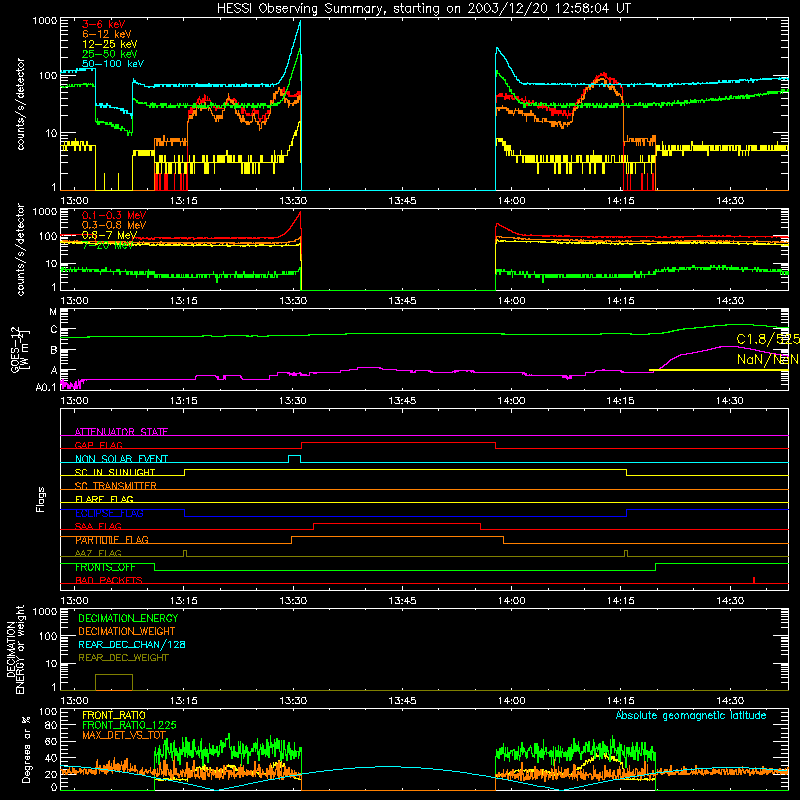Click the 0.3-0.8 MeV legend label
The height and width of the screenshot is (800, 800).
pyautogui.click(x=114, y=225)
